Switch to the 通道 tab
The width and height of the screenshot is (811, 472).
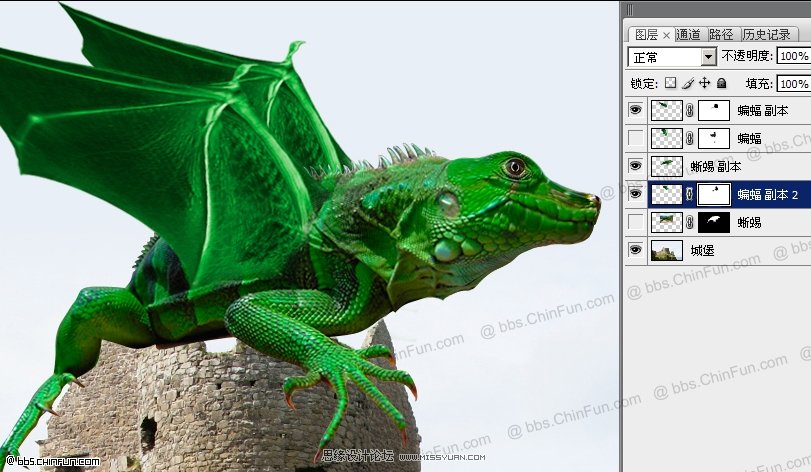click(688, 35)
